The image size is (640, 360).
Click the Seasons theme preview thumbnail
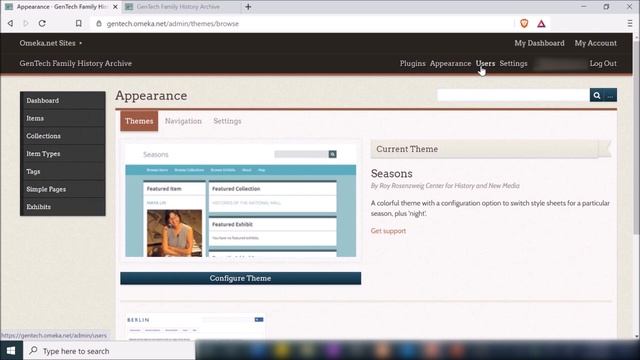click(x=241, y=200)
